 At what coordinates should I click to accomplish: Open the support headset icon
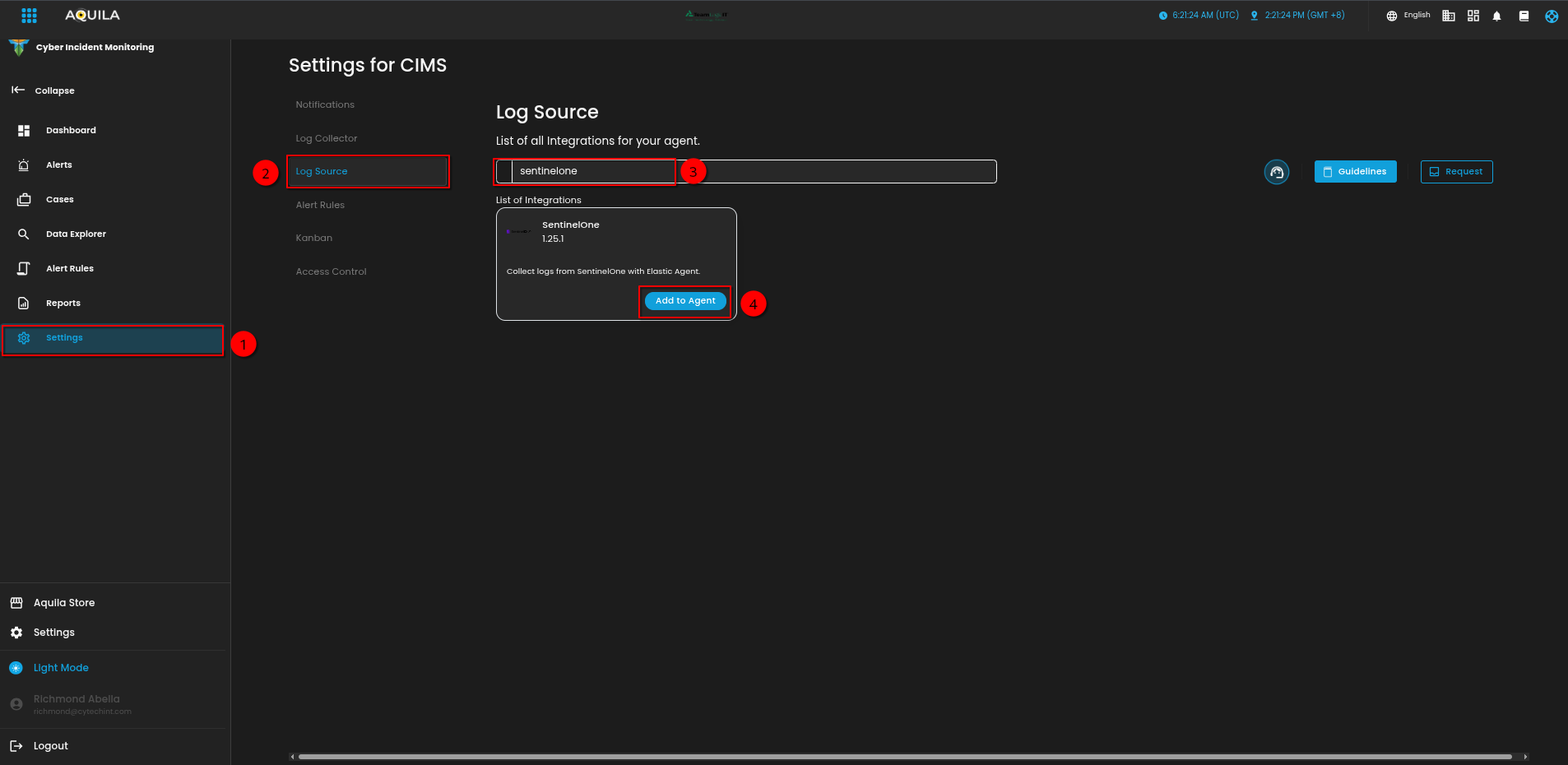[x=1276, y=172]
